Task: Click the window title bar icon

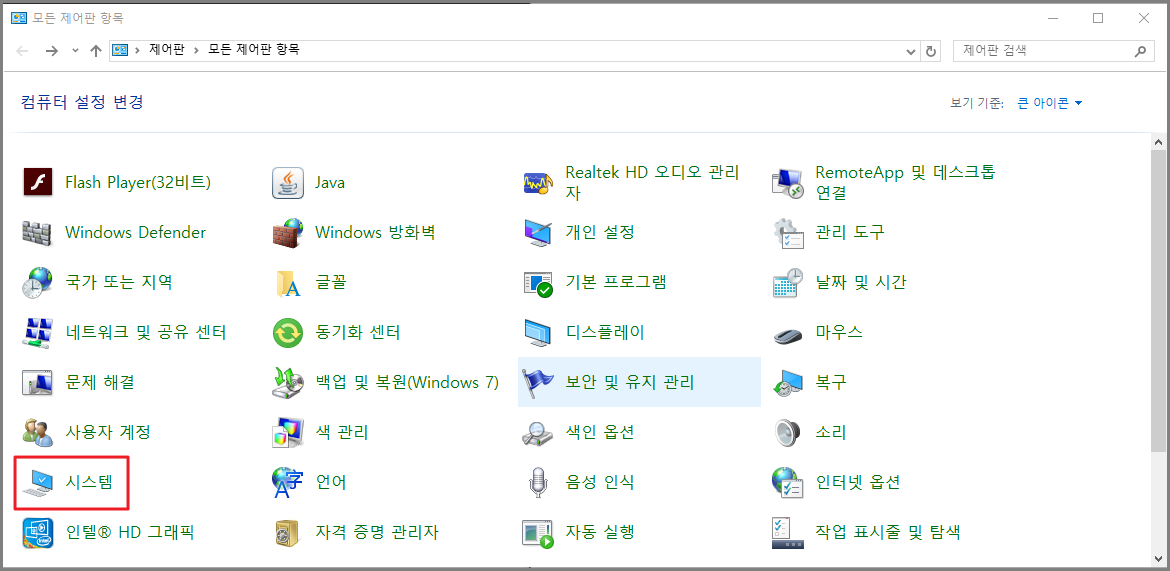Action: [x=19, y=18]
